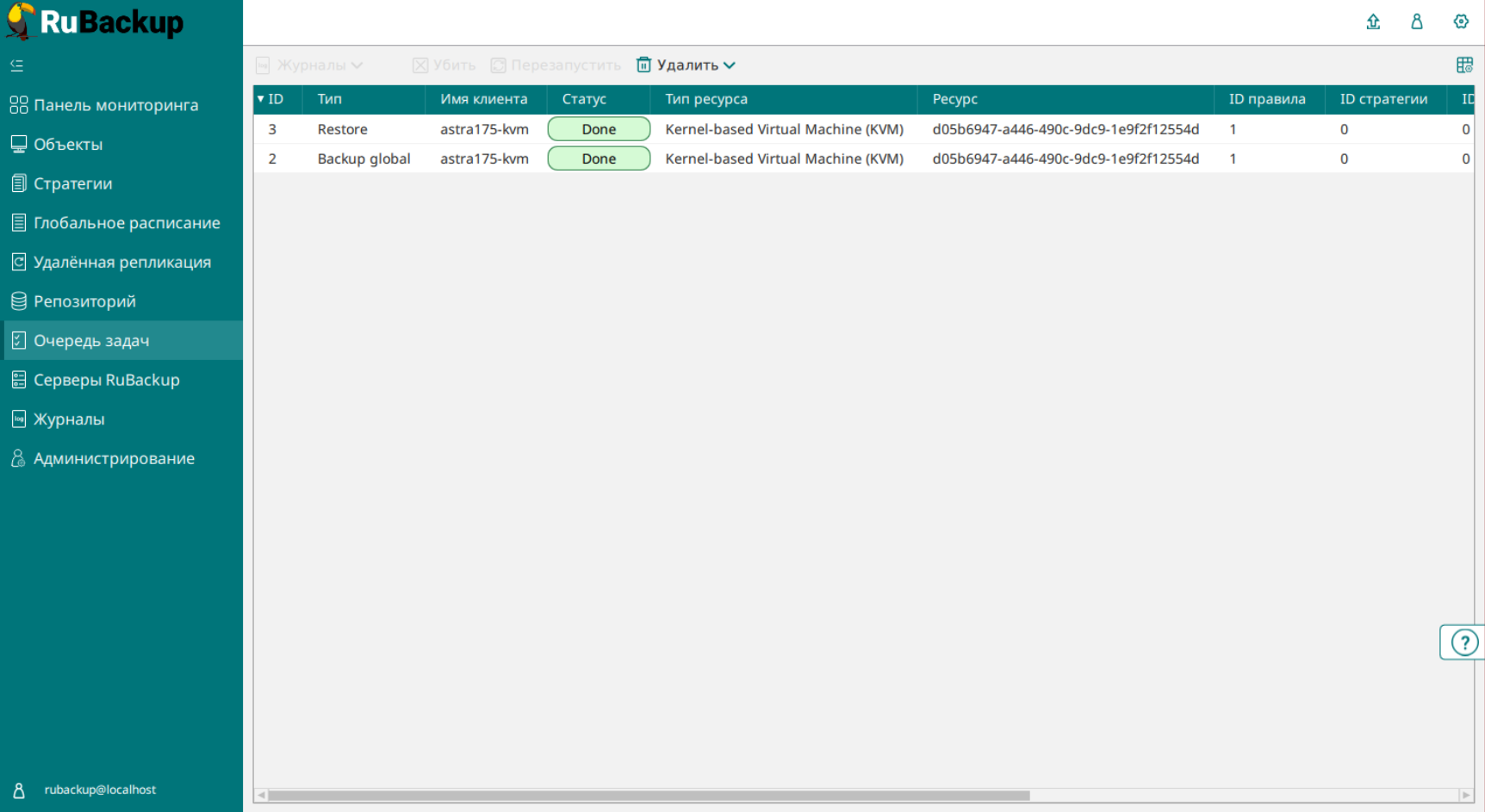Screen dimensions: 1485x812
Task: Click the help question mark button
Action: 1463,642
